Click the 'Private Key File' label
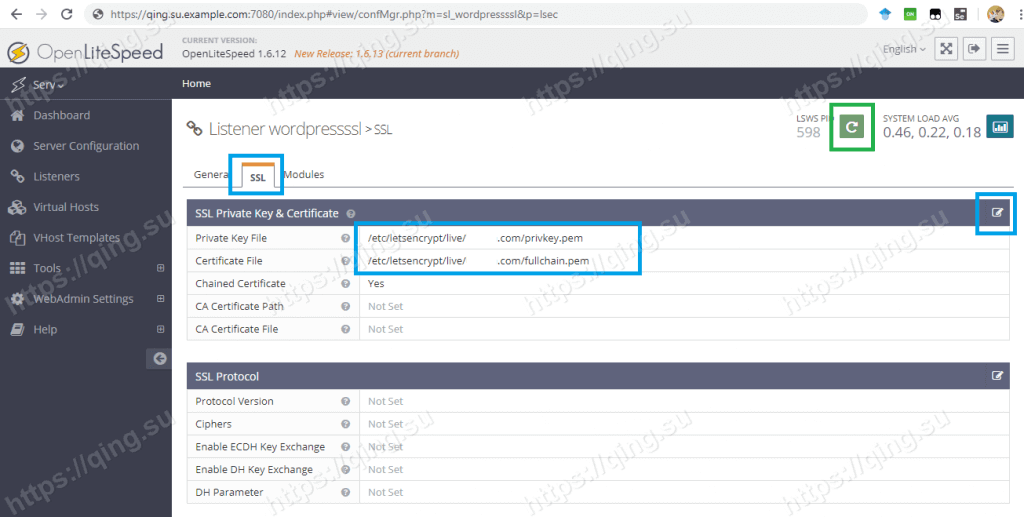The image size is (1024, 517). pos(231,238)
